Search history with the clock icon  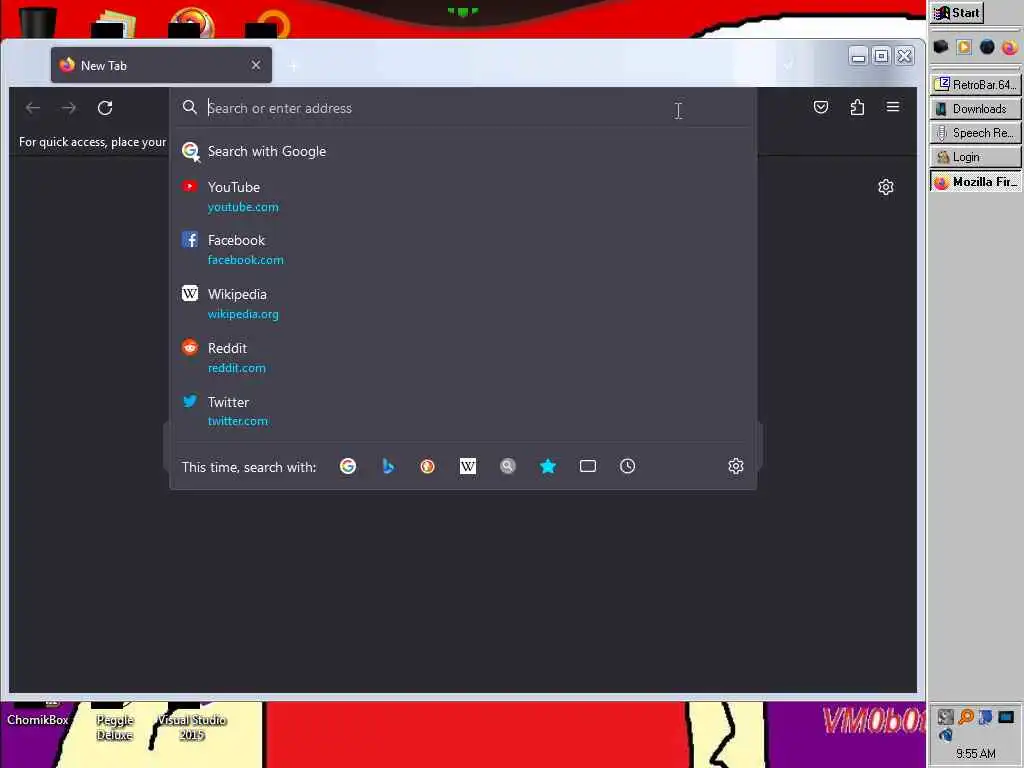[628, 466]
